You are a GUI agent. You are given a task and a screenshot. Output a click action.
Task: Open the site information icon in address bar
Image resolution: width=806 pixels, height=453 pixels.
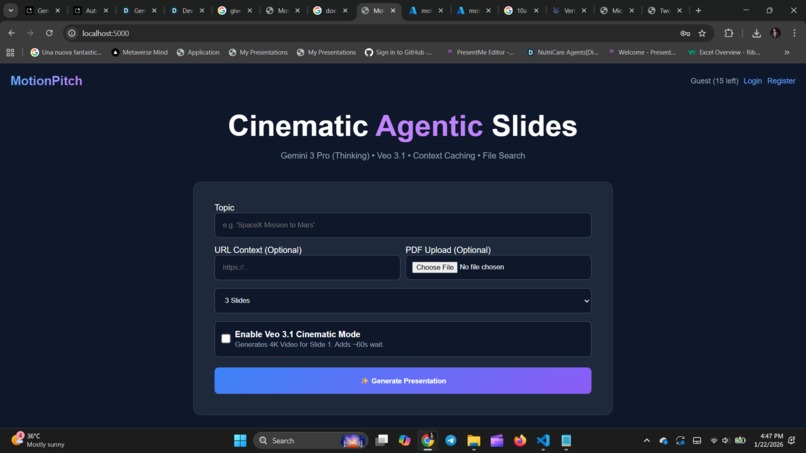(x=72, y=33)
